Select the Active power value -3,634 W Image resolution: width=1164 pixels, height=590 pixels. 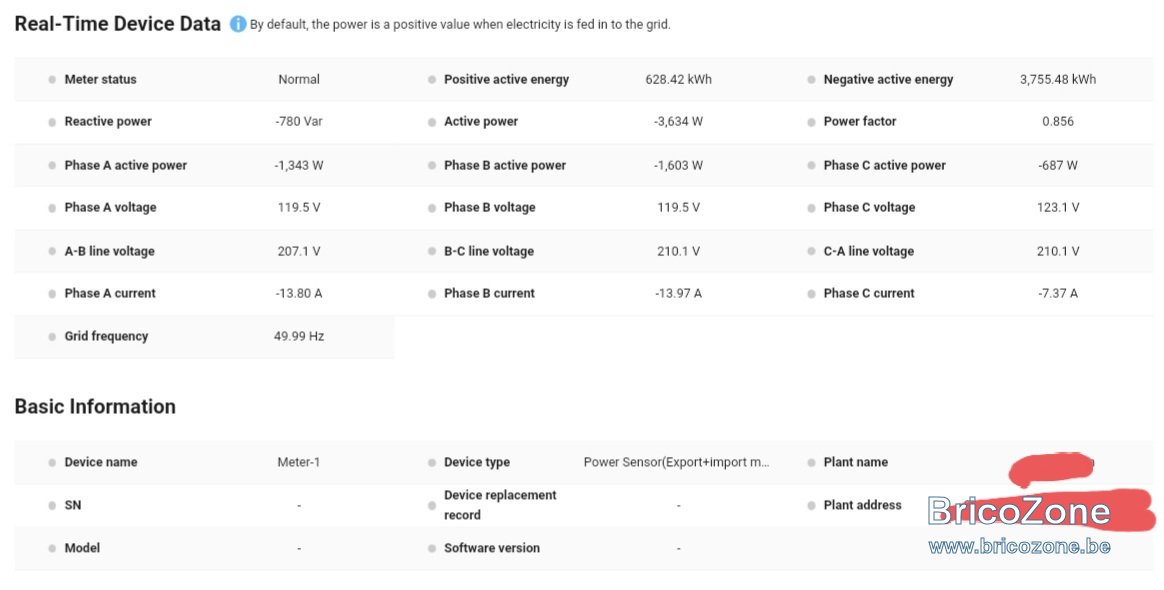(679, 122)
